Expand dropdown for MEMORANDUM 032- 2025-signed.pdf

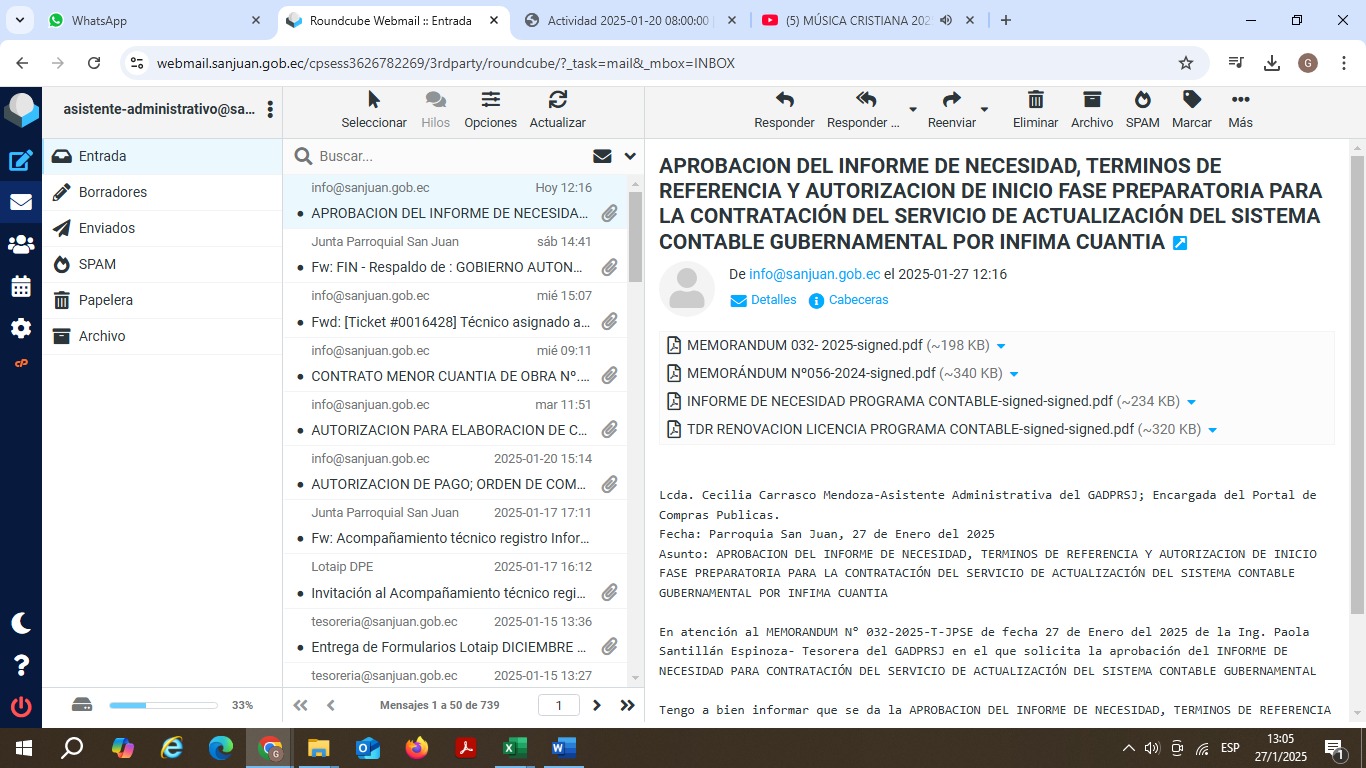point(1001,346)
